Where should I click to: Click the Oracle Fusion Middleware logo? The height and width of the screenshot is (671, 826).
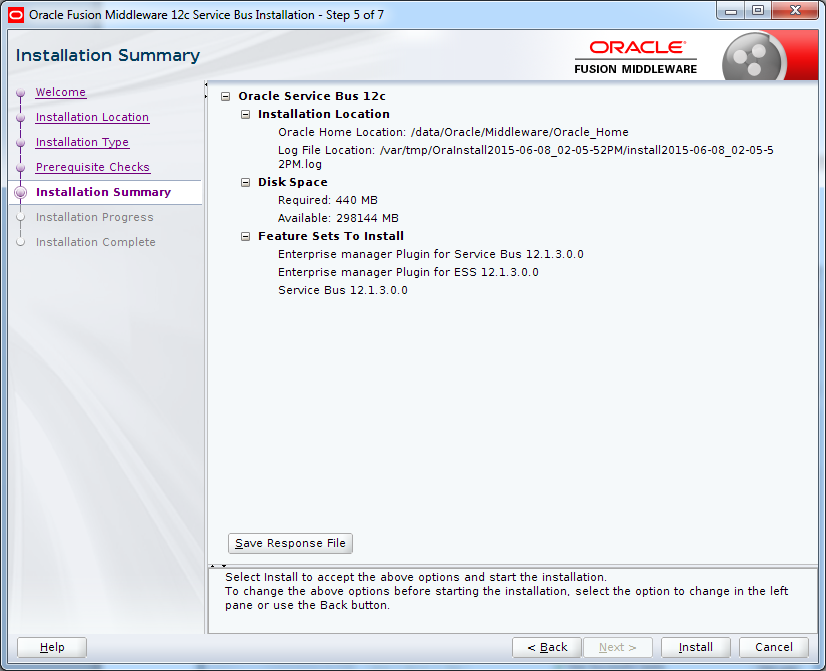pyautogui.click(x=636, y=57)
